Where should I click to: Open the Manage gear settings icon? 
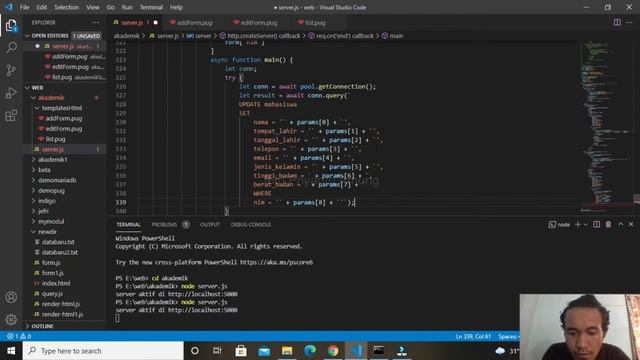pyautogui.click(x=11, y=319)
